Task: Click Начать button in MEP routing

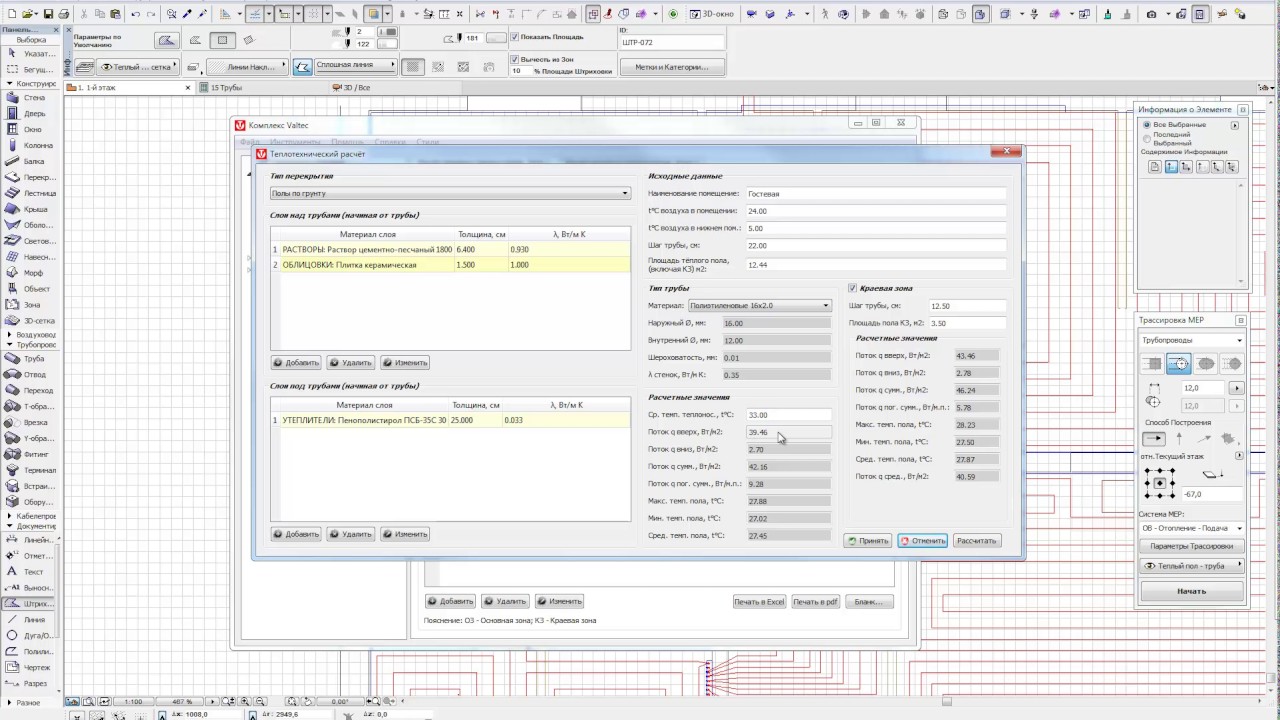Action: 1192,591
